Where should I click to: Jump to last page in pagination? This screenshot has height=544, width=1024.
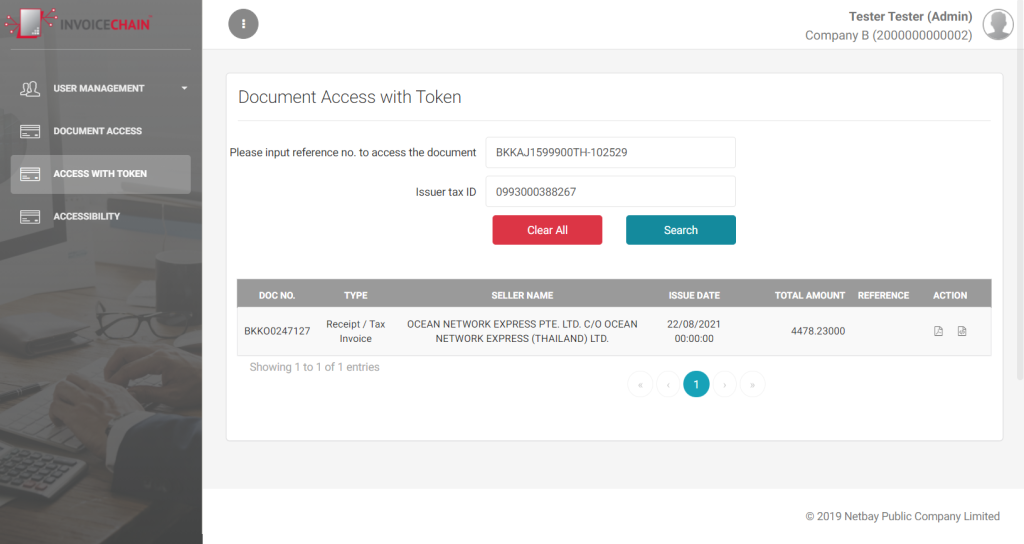pyautogui.click(x=752, y=385)
